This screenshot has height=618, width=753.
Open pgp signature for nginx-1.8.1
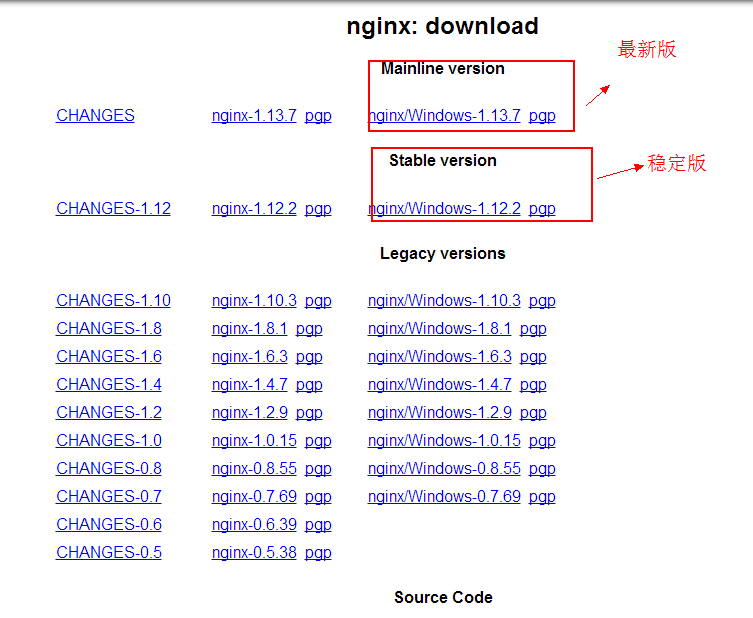309,329
